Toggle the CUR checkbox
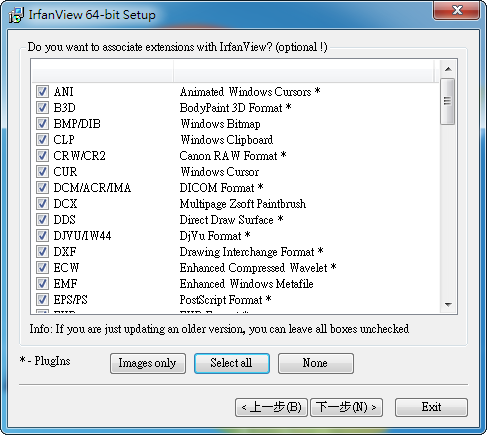The image size is (487, 435). [x=42, y=172]
